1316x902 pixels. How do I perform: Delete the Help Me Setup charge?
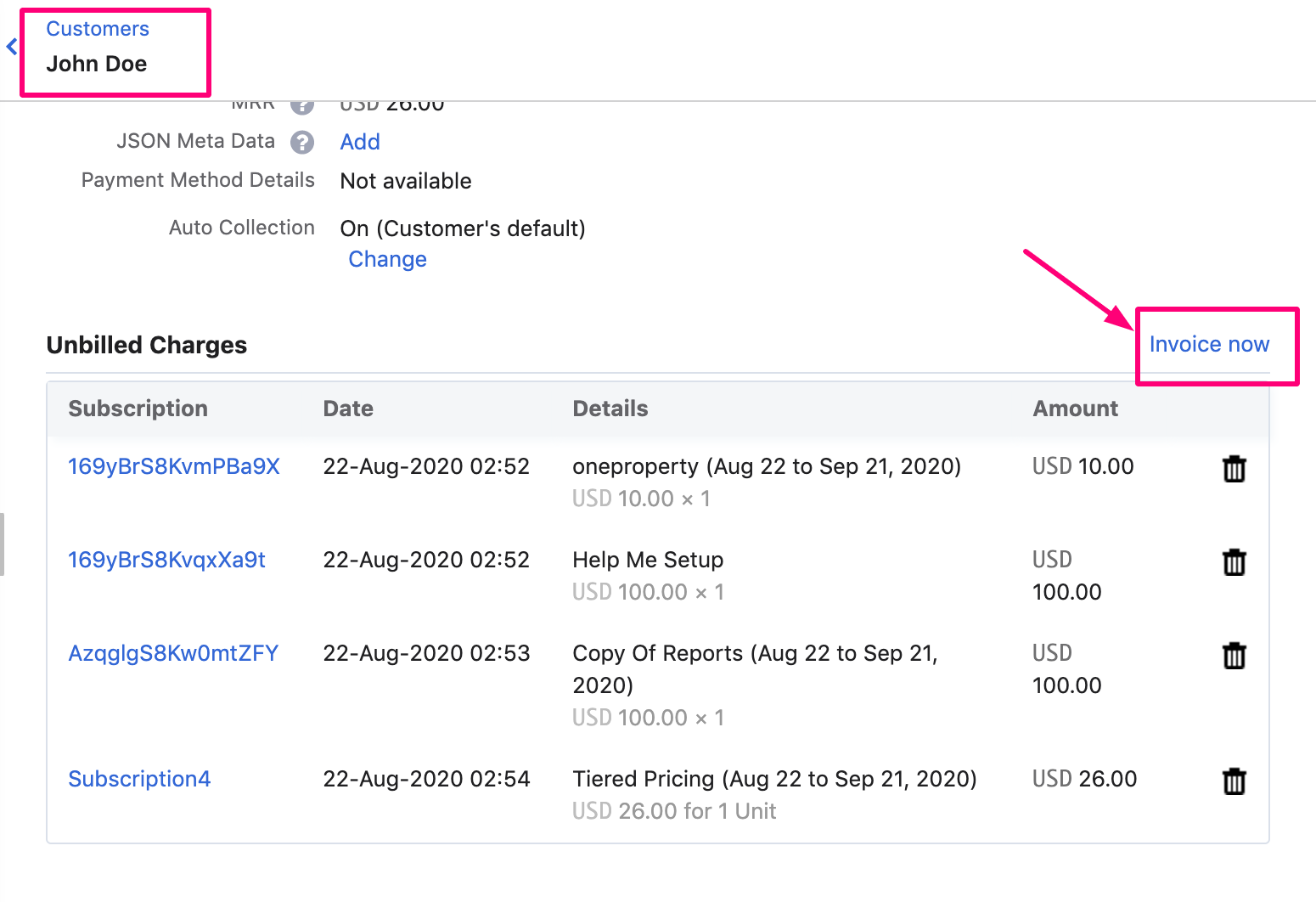(x=1234, y=561)
